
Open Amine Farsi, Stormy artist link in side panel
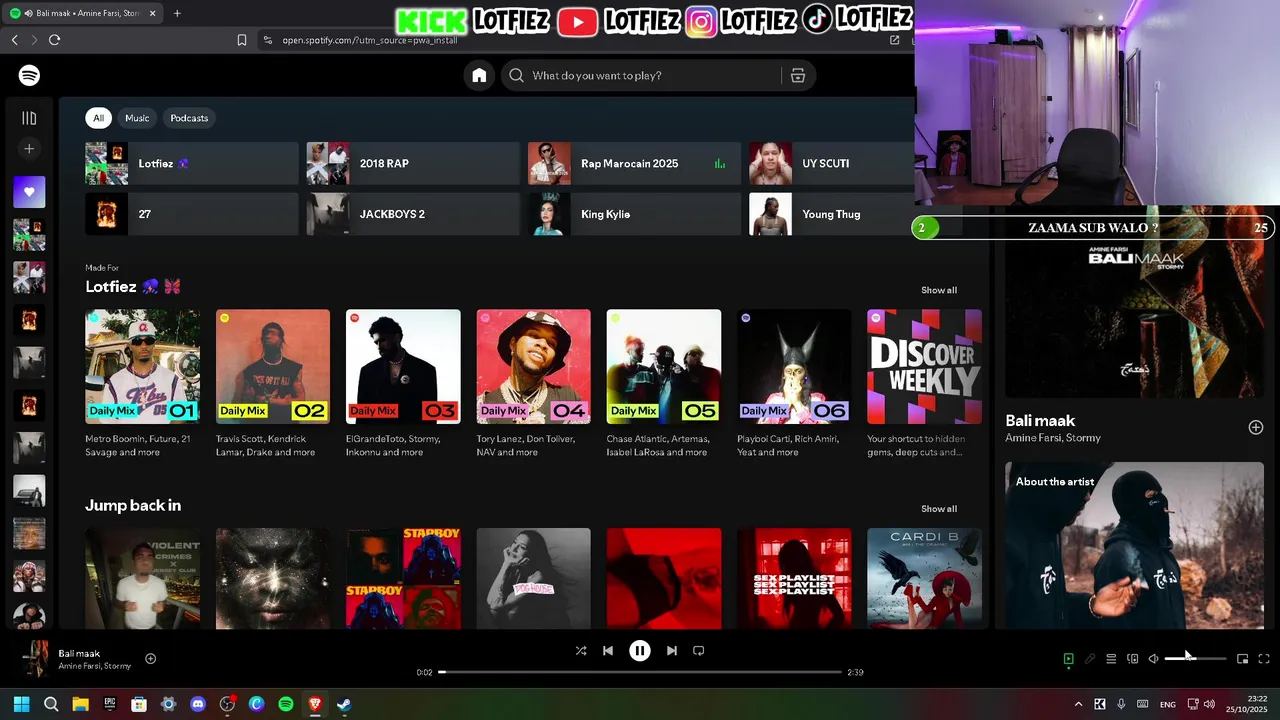[1053, 438]
